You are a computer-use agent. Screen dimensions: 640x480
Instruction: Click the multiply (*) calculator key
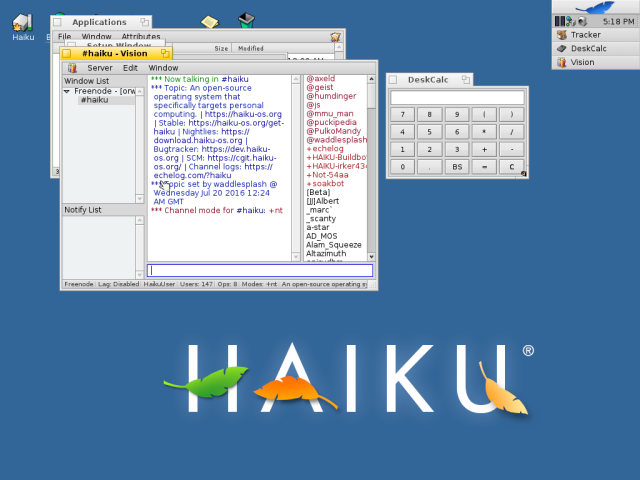(x=484, y=132)
